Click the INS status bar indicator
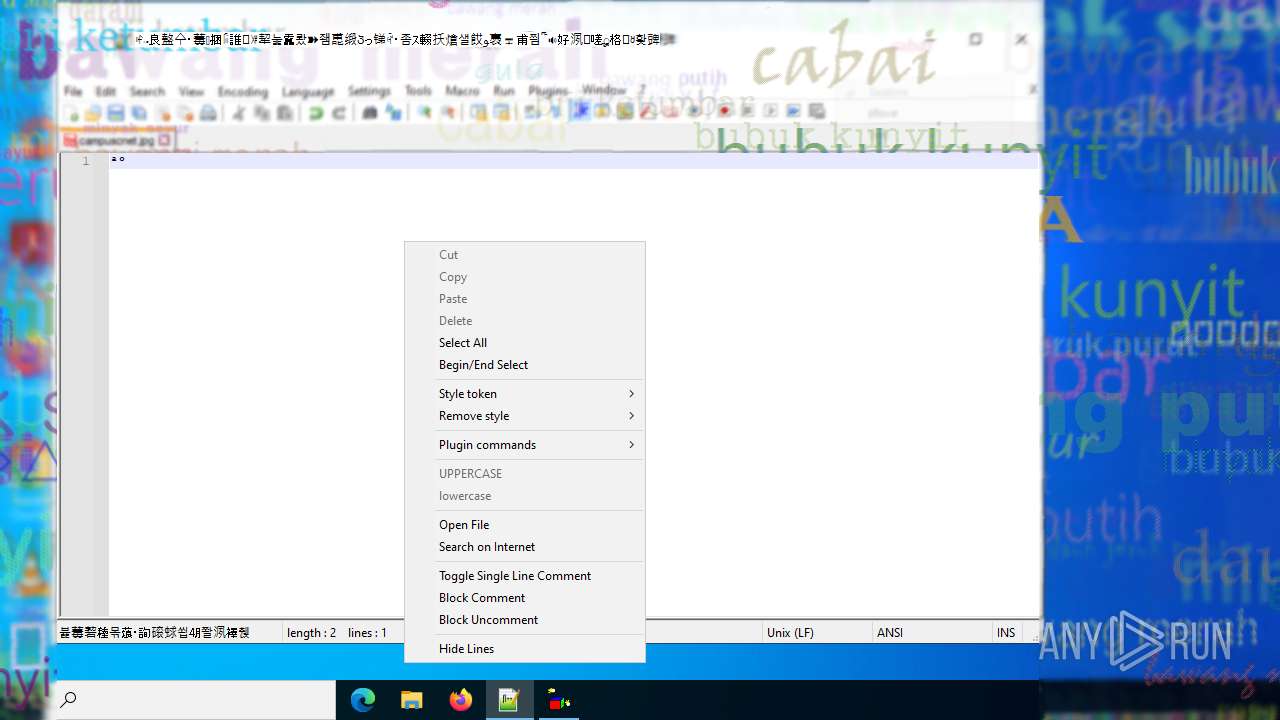This screenshot has width=1280, height=720. [1006, 633]
